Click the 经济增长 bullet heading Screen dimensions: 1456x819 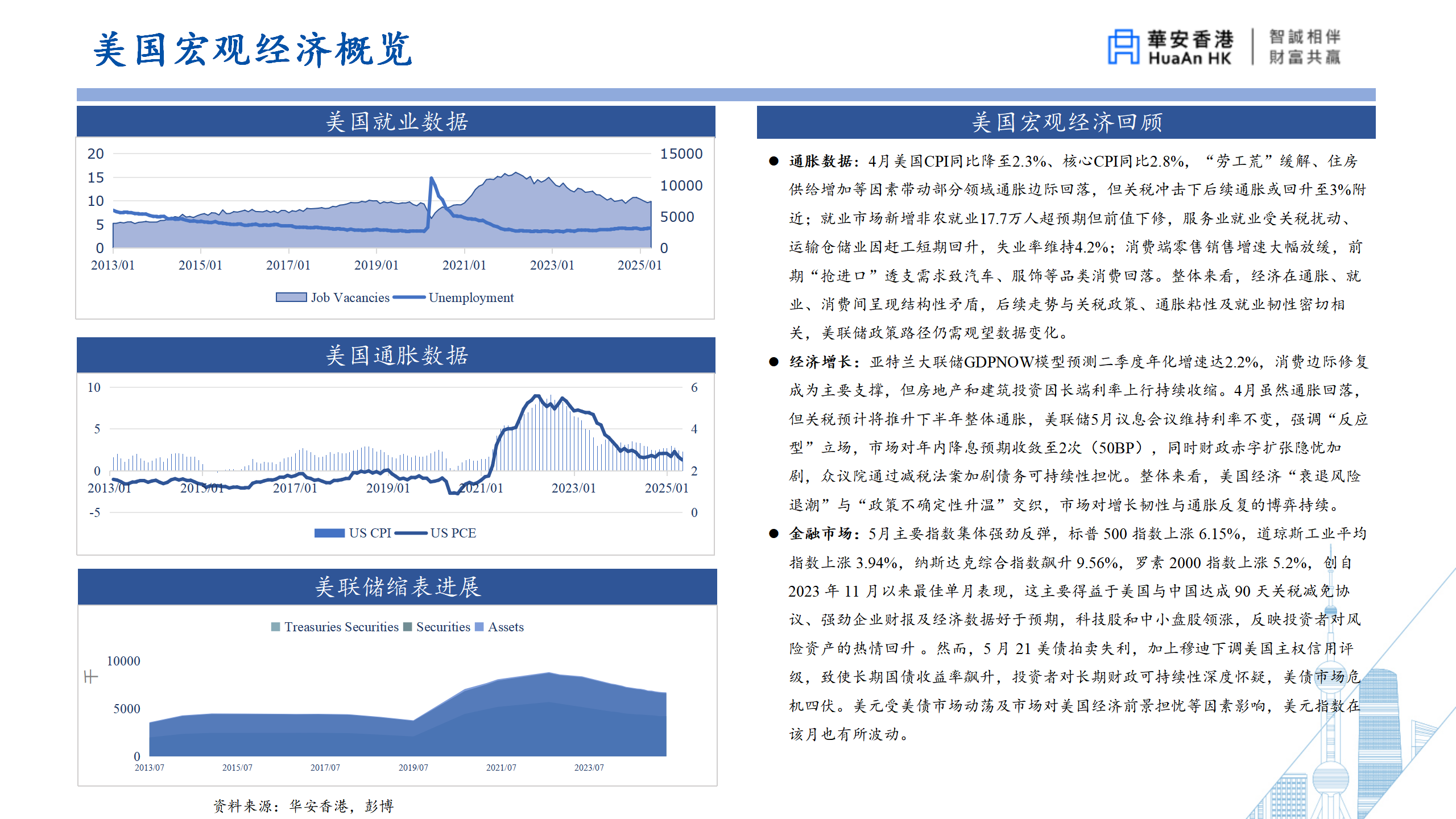(x=820, y=362)
